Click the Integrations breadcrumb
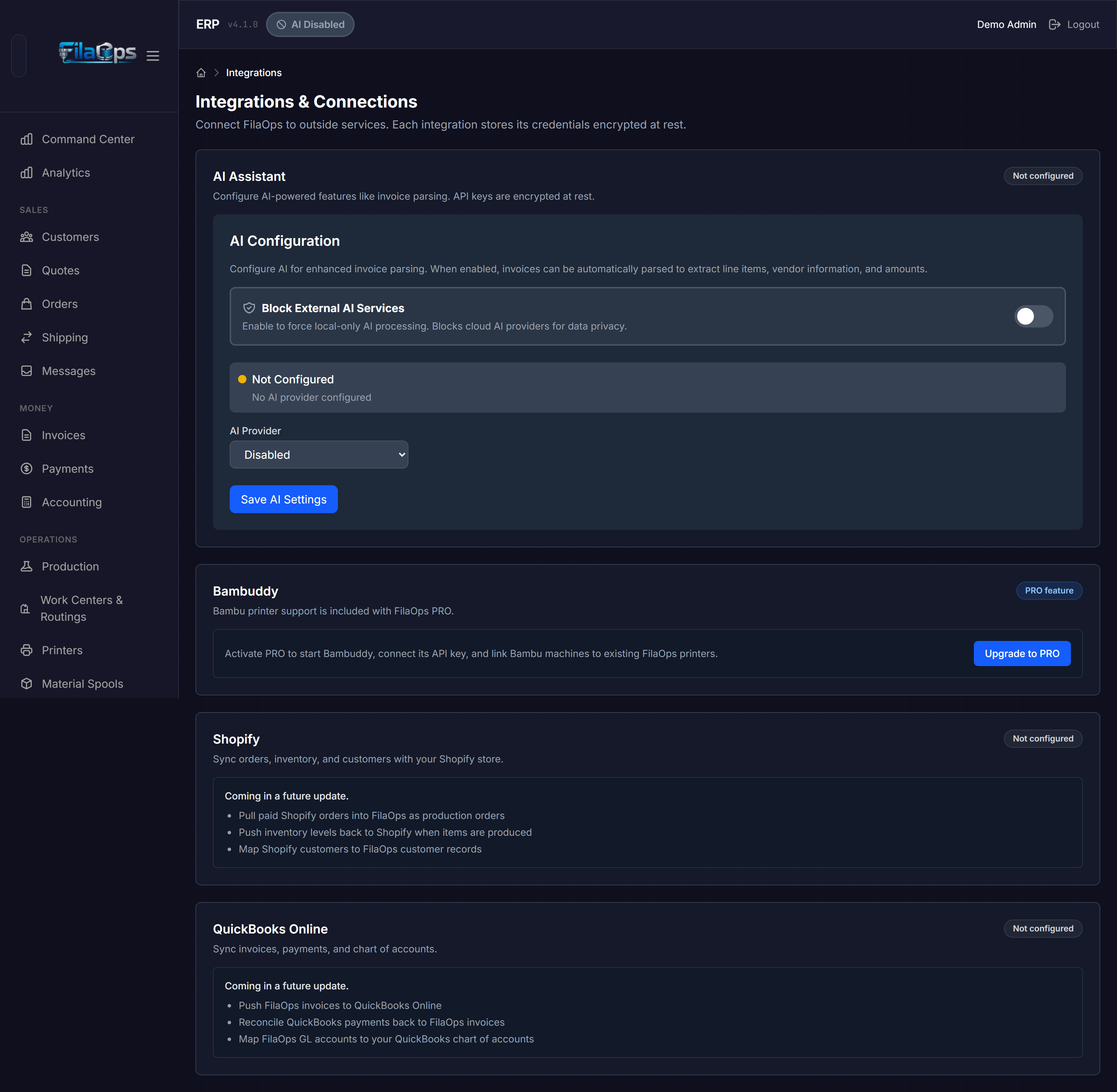The image size is (1117, 1092). (x=253, y=73)
